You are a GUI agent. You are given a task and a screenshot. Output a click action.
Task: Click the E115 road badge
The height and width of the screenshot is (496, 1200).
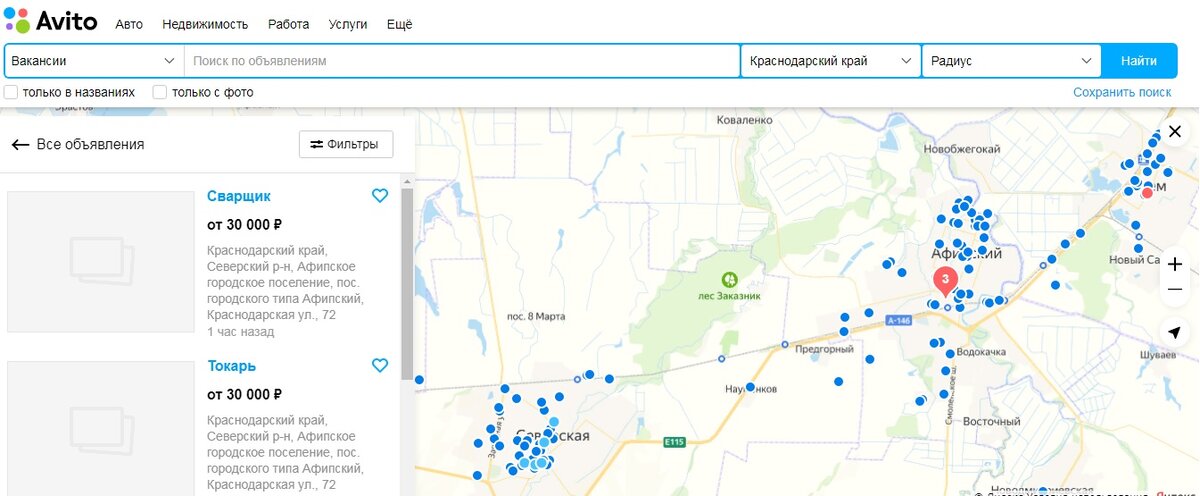coord(674,441)
